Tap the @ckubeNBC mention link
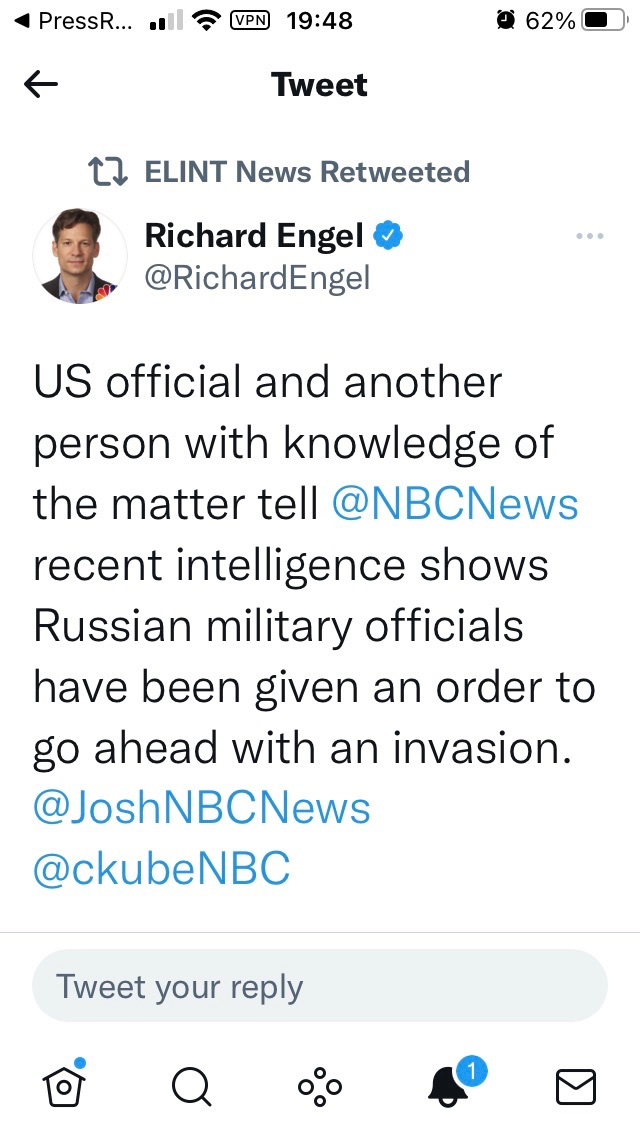The width and height of the screenshot is (640, 1136). pos(162,869)
